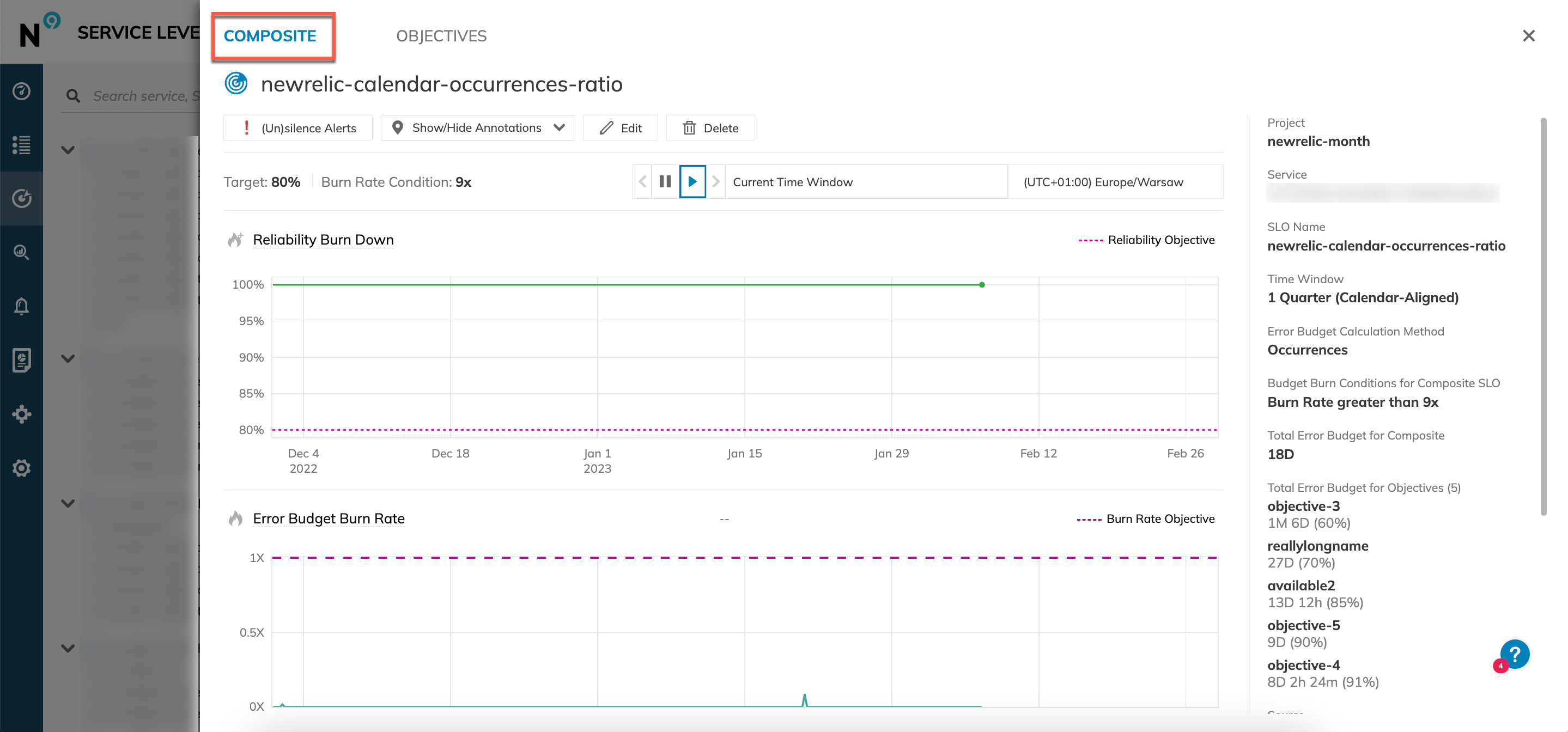
Task: Change the Europe/Warsaw timezone field
Action: pyautogui.click(x=1116, y=181)
